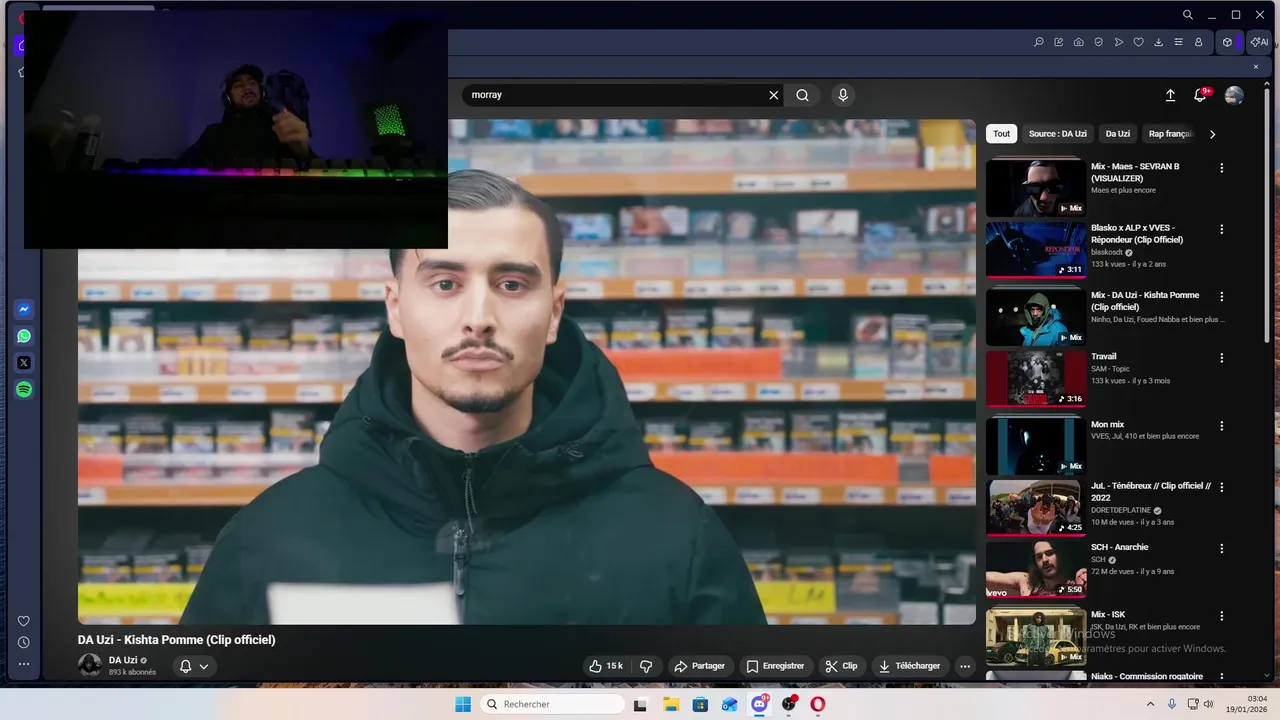Click the YouTube upload/create icon
The height and width of the screenshot is (720, 1280).
[1170, 95]
